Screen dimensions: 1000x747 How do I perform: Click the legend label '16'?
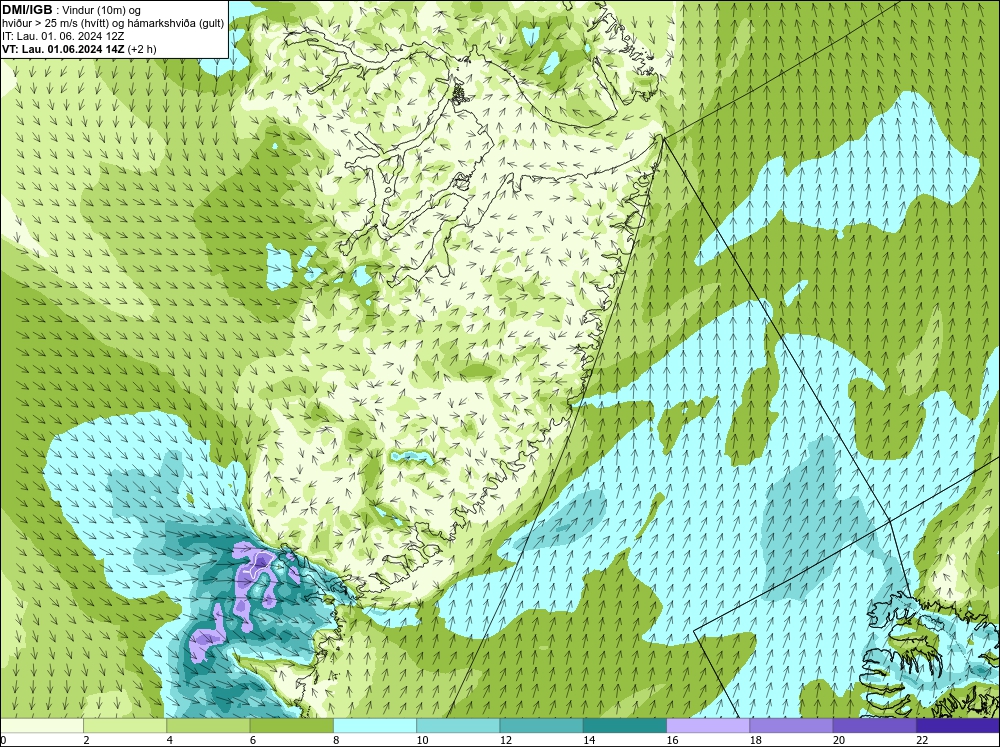coord(672,740)
